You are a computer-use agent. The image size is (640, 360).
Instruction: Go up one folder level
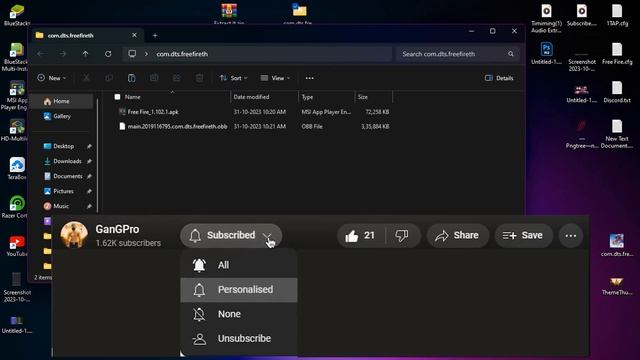click(85, 54)
